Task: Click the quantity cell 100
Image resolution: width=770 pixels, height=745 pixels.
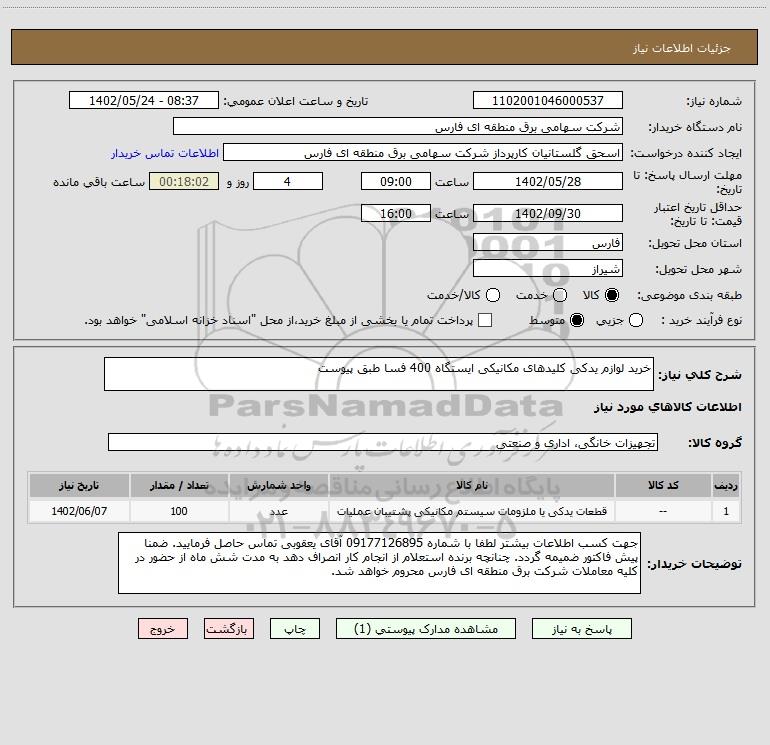Action: (x=179, y=511)
